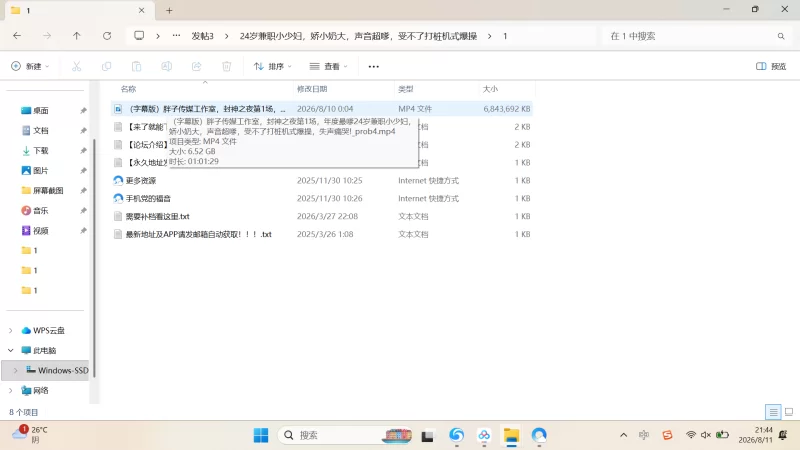Click the pin icon beside 音乐

[x=83, y=211]
